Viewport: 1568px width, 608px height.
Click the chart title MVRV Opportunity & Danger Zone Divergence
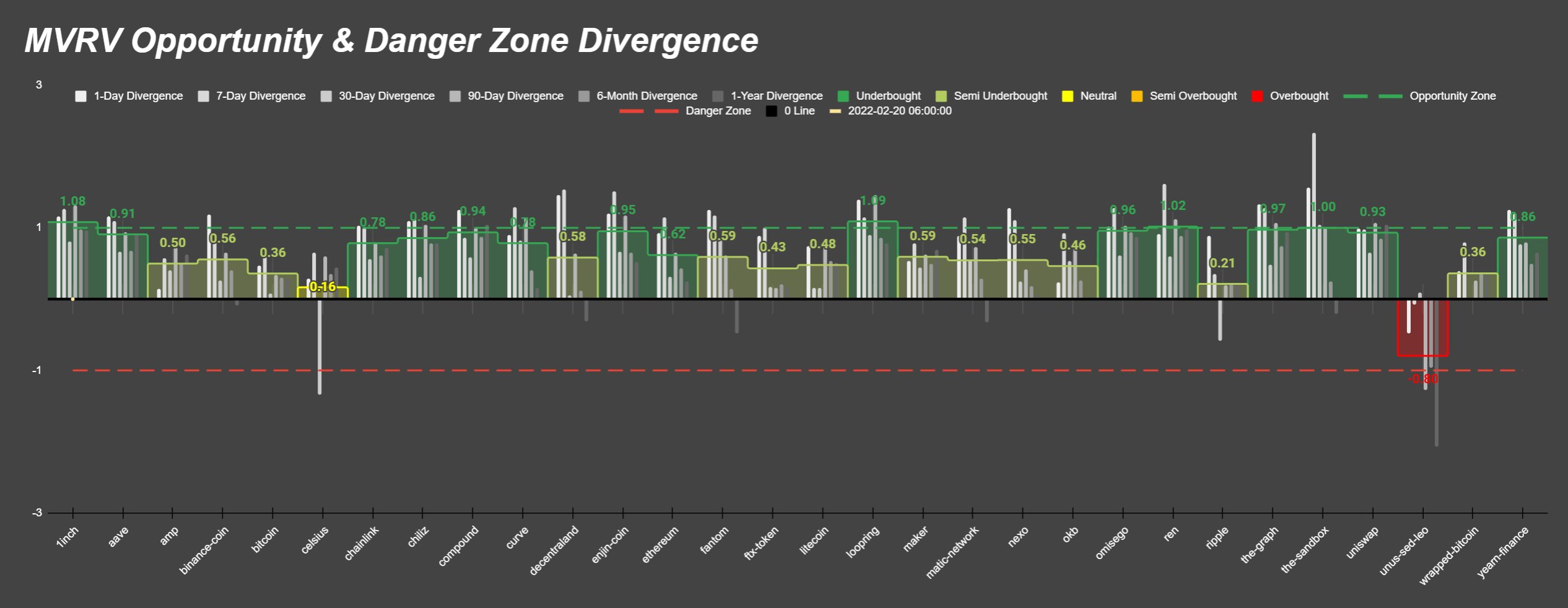click(391, 41)
